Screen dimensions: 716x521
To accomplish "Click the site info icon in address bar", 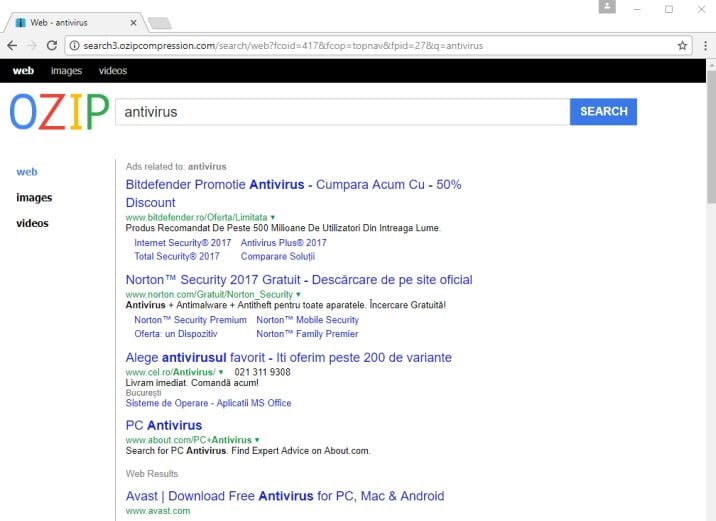I will (75, 46).
